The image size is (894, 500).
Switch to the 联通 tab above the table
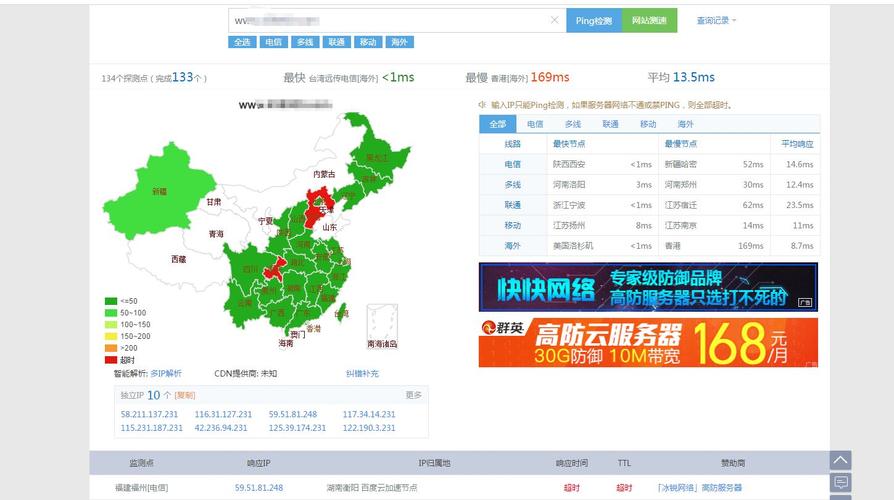610,124
